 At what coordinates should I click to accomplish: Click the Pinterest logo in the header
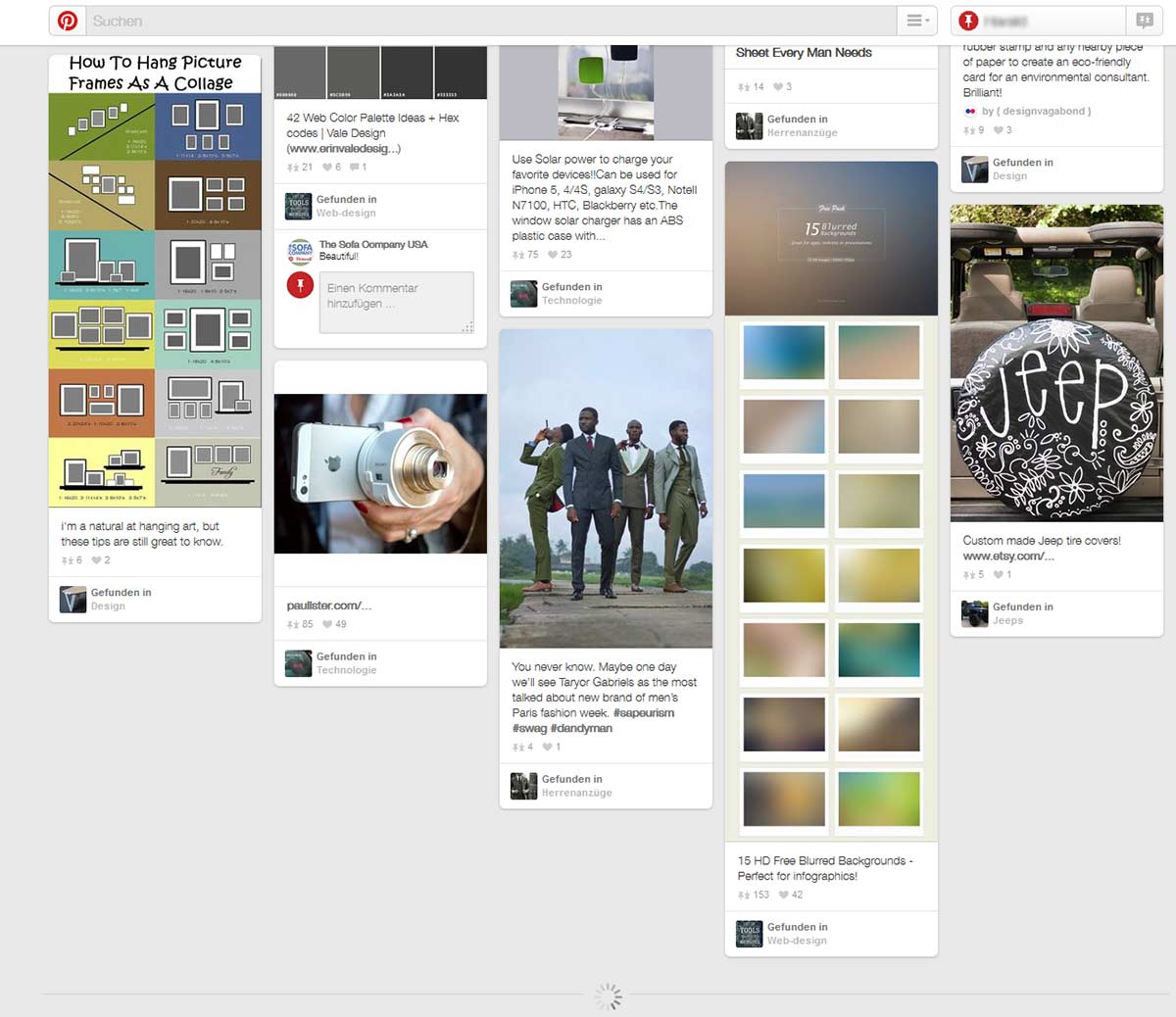pyautogui.click(x=68, y=21)
